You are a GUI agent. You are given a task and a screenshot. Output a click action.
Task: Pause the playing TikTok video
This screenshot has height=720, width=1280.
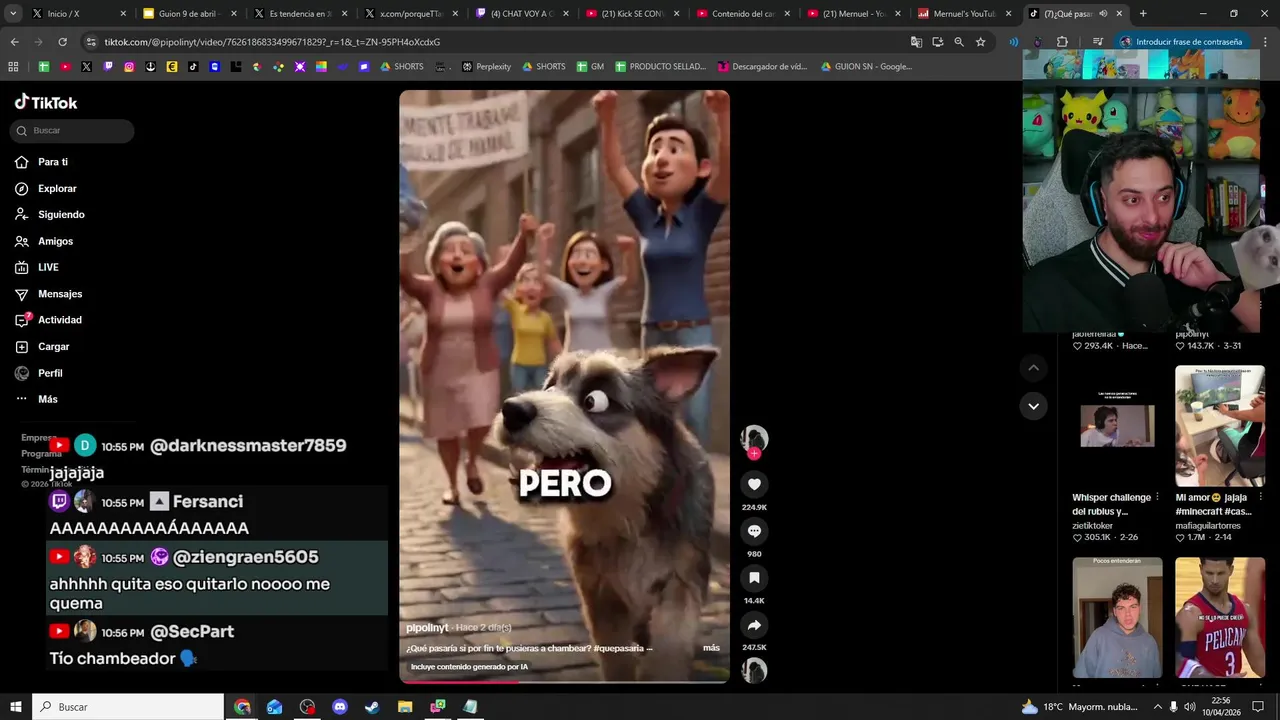tap(564, 386)
